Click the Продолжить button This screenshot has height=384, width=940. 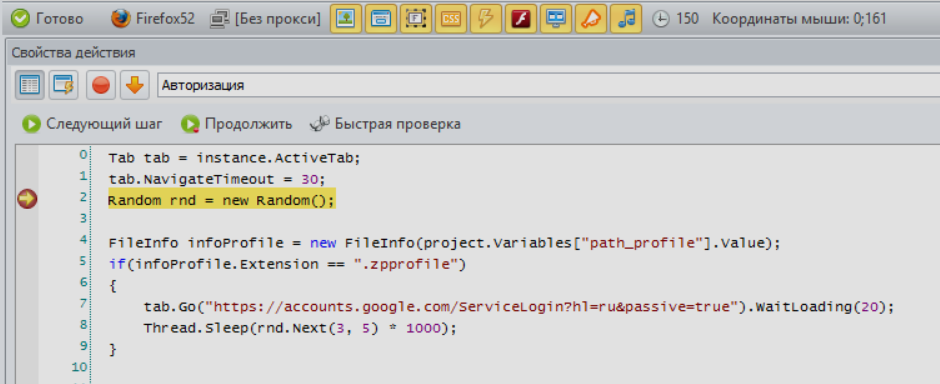pyautogui.click(x=236, y=124)
